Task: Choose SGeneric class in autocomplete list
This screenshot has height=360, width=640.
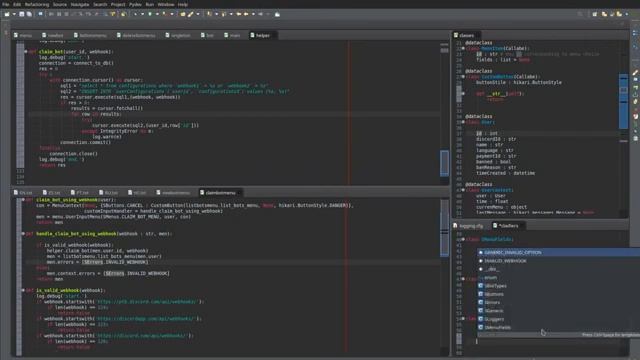Action: pyautogui.click(x=558, y=311)
